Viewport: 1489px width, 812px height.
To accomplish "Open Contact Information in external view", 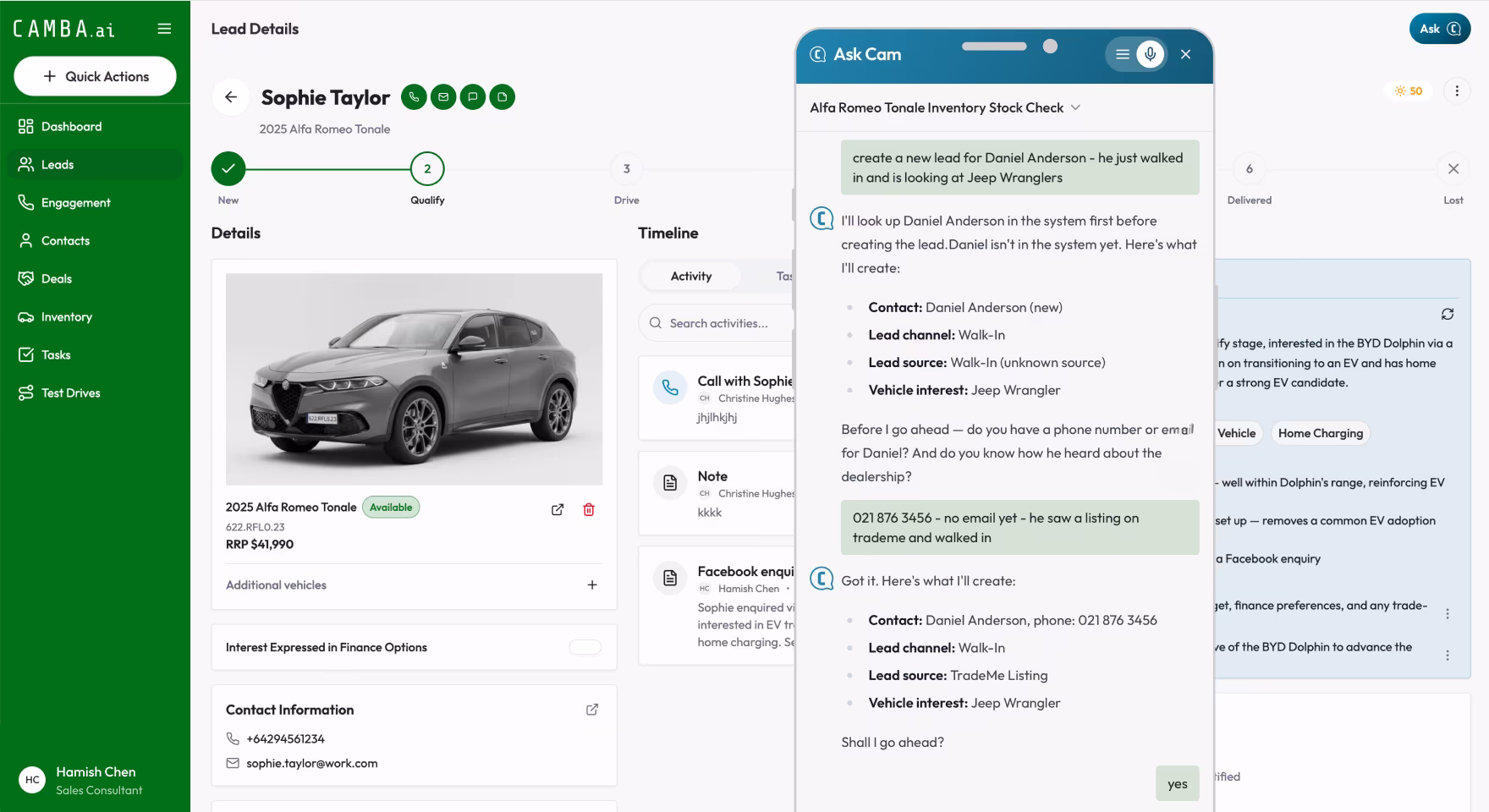I will [x=592, y=710].
